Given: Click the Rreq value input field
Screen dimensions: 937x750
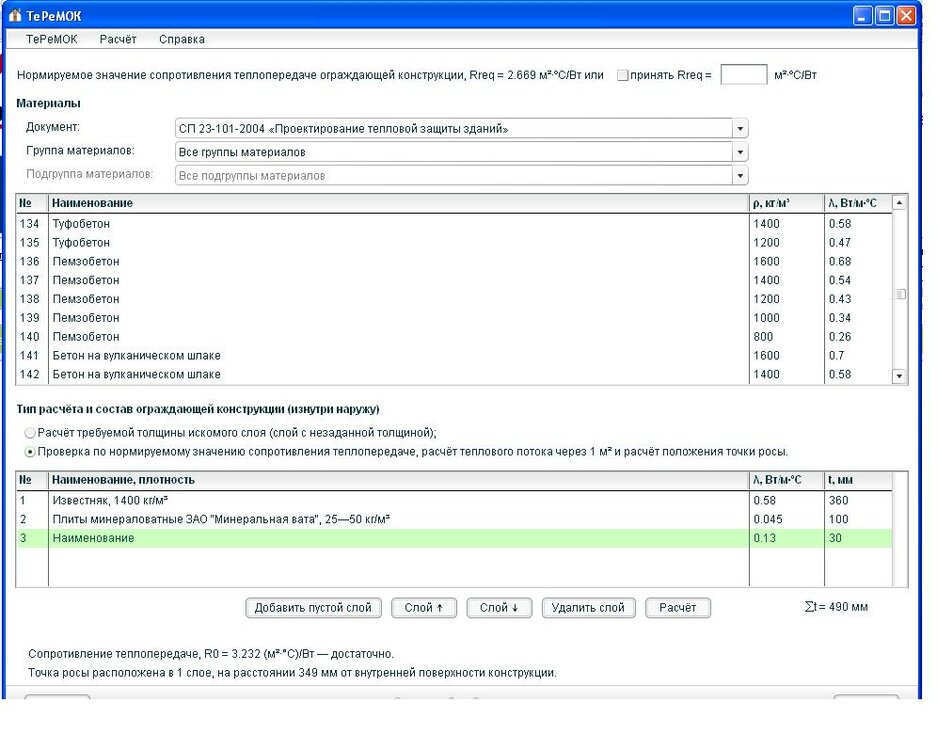Looking at the screenshot, I should pyautogui.click(x=743, y=75).
